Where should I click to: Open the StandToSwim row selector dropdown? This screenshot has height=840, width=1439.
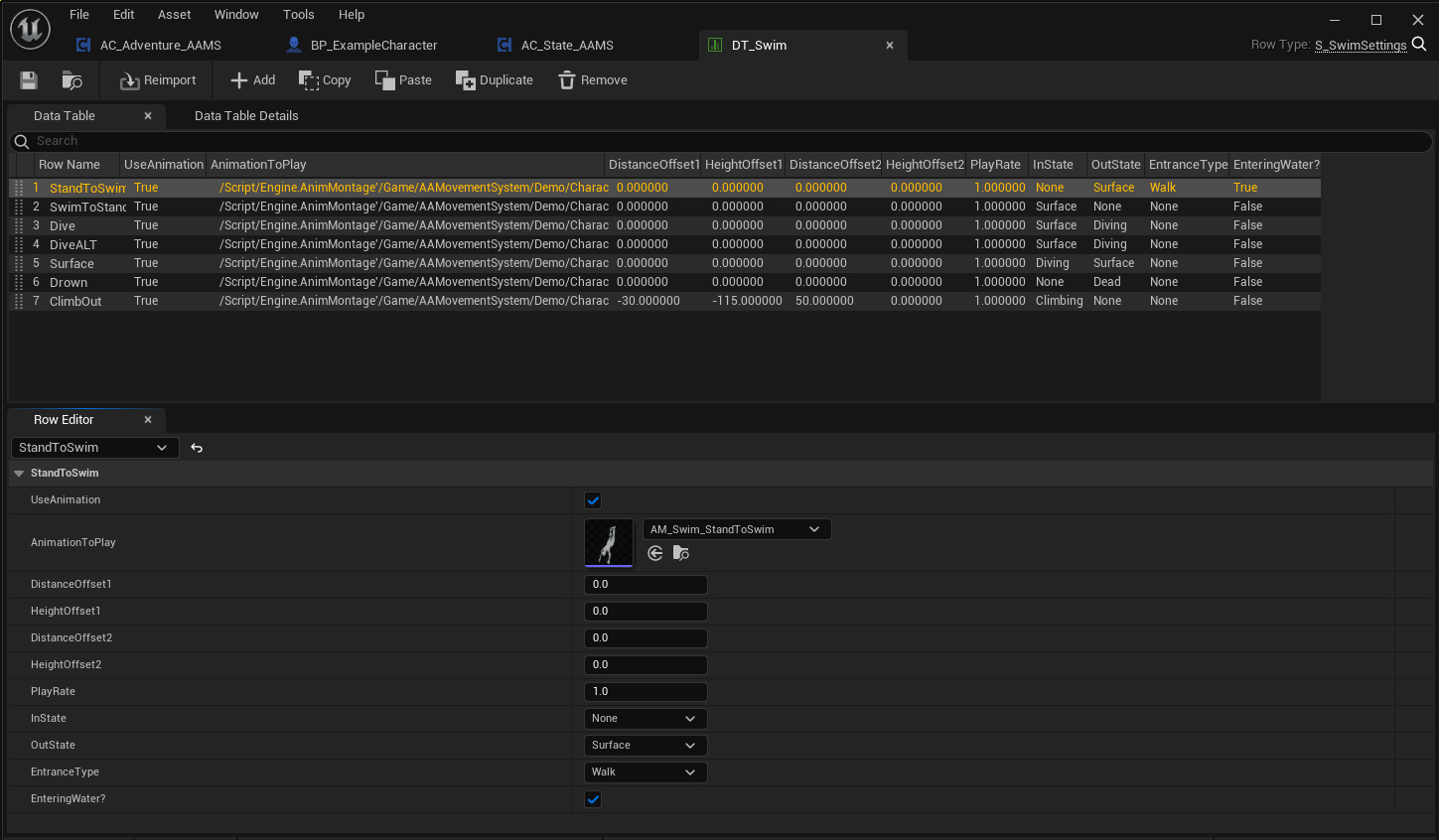click(94, 448)
